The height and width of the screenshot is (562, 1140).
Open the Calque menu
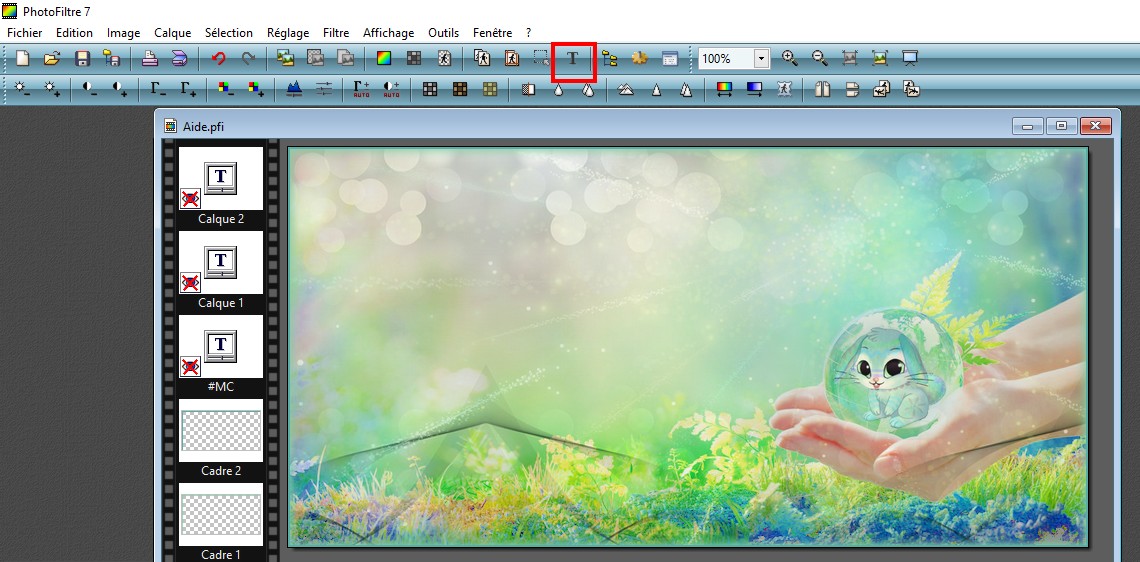[x=172, y=33]
